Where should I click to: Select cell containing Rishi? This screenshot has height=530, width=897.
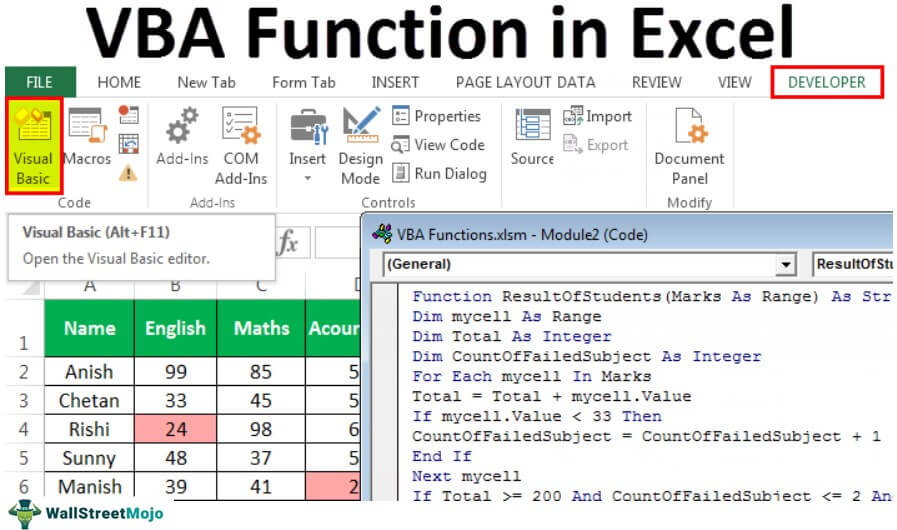pos(90,429)
